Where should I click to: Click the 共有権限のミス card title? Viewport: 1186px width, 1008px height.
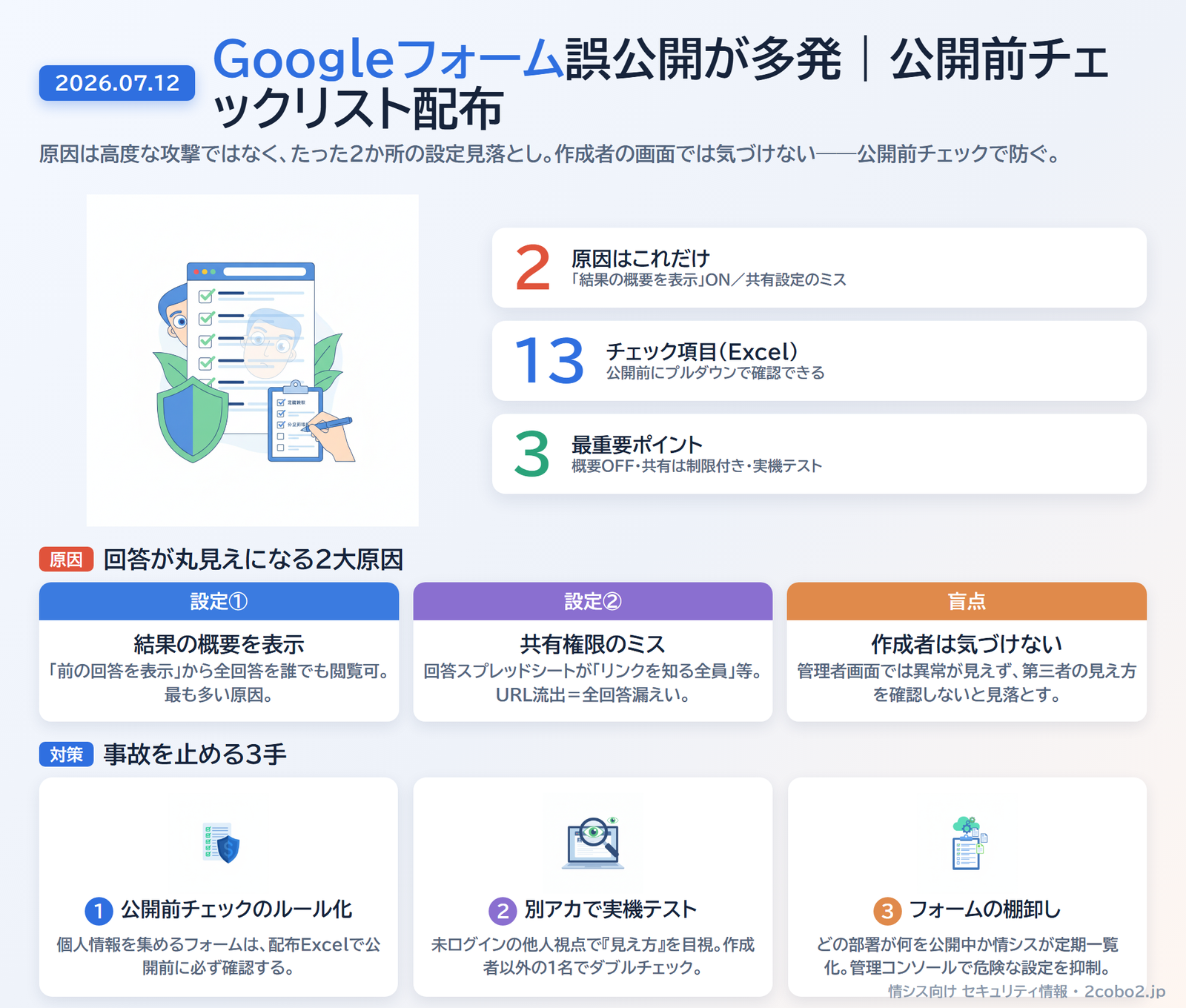click(593, 644)
